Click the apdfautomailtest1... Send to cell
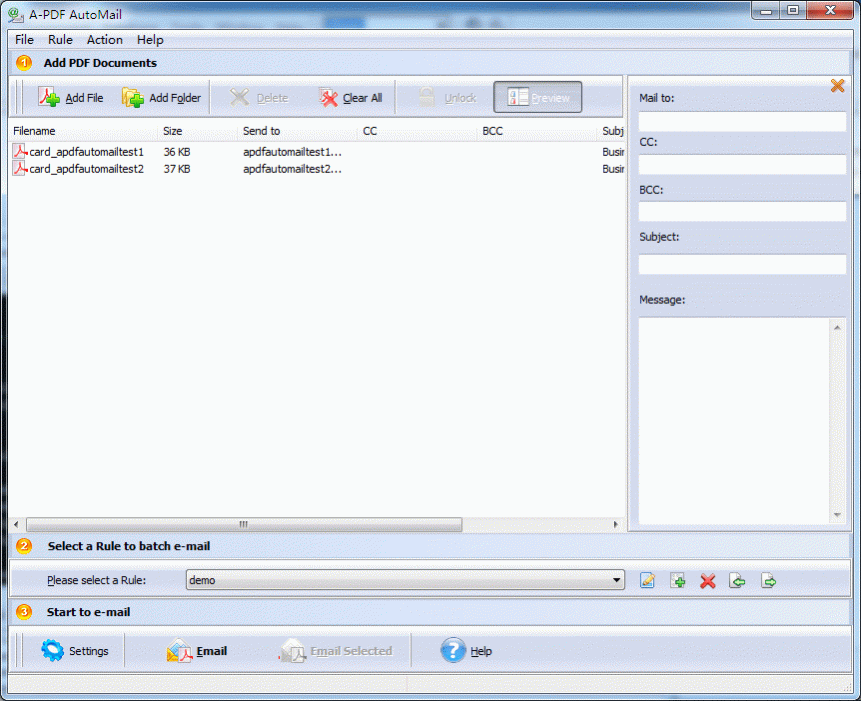Image resolution: width=861 pixels, height=701 pixels. (x=292, y=152)
